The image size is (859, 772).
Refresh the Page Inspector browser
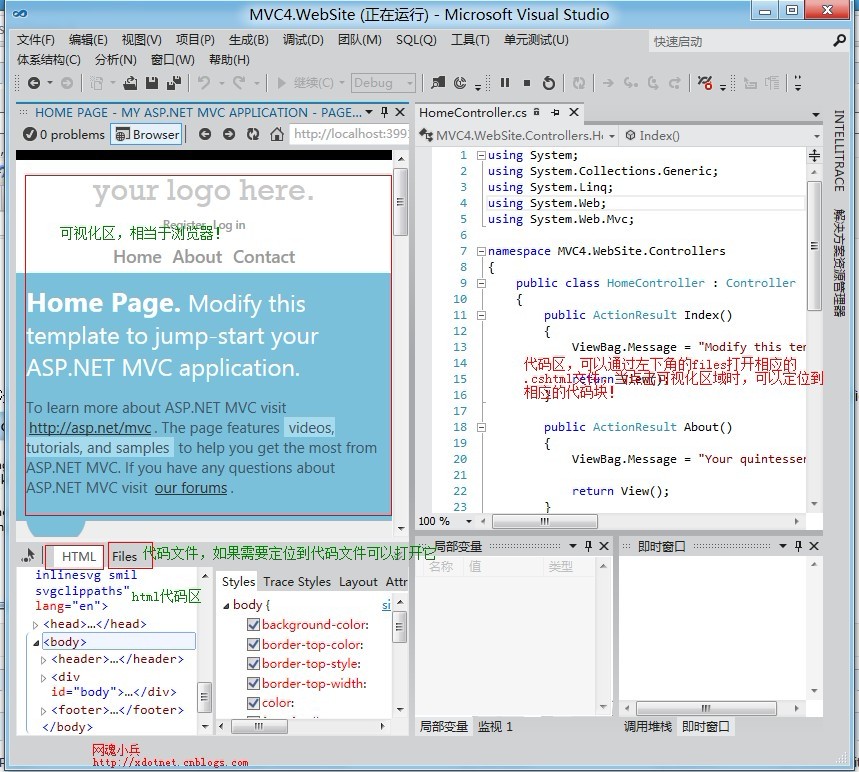point(253,134)
